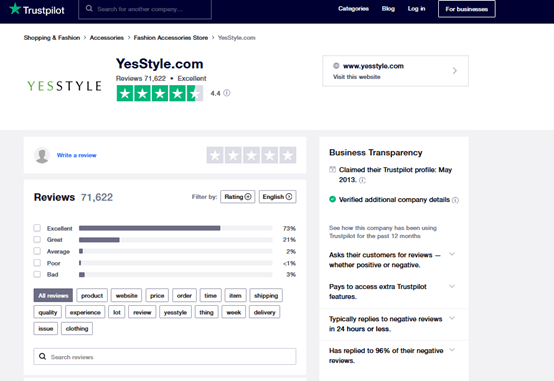Filter reviews by issue tag
The width and height of the screenshot is (554, 381).
[46, 328]
